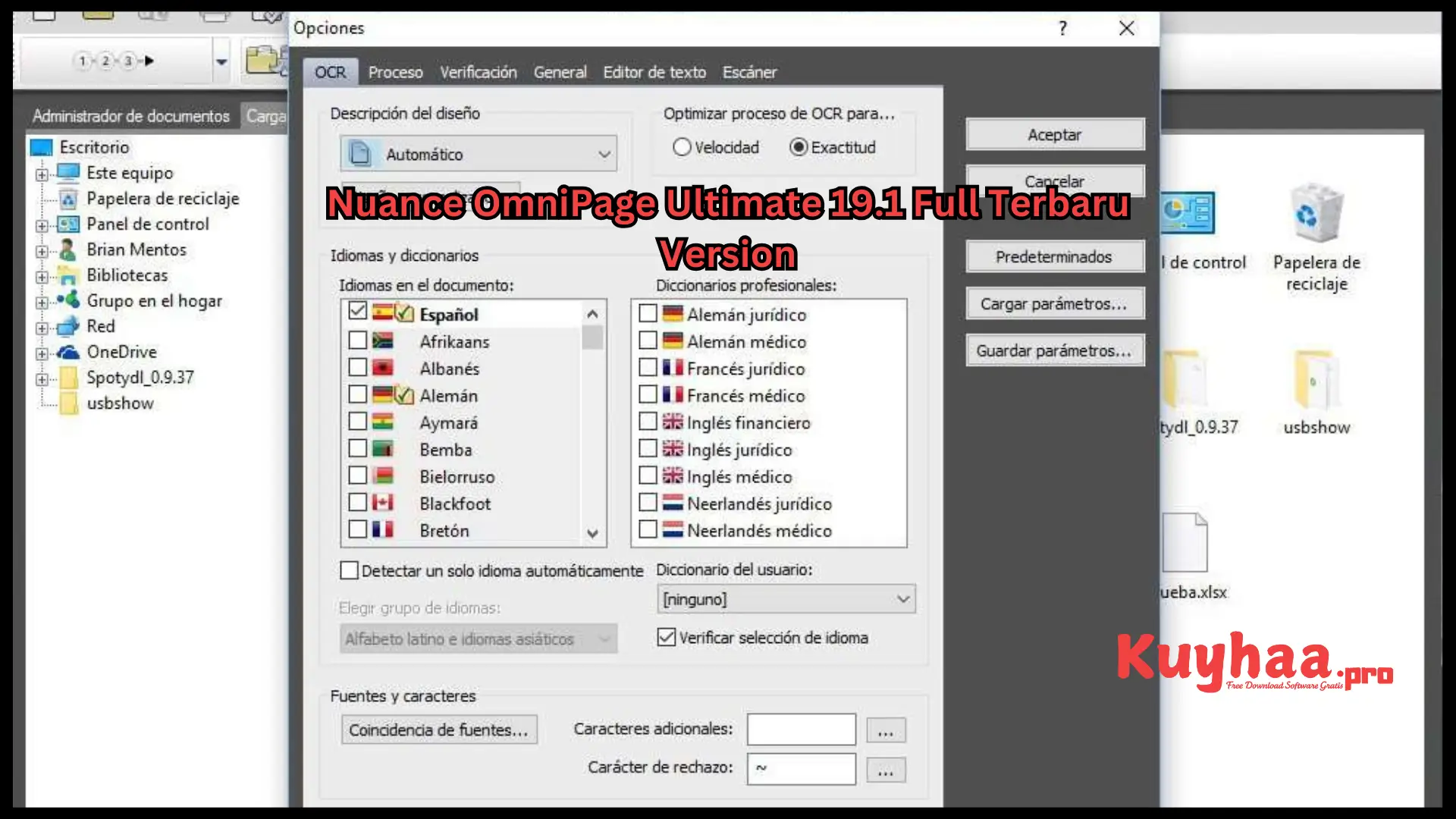This screenshot has height=819, width=1456.
Task: Click the Guardar parámetros button
Action: [x=1055, y=350]
